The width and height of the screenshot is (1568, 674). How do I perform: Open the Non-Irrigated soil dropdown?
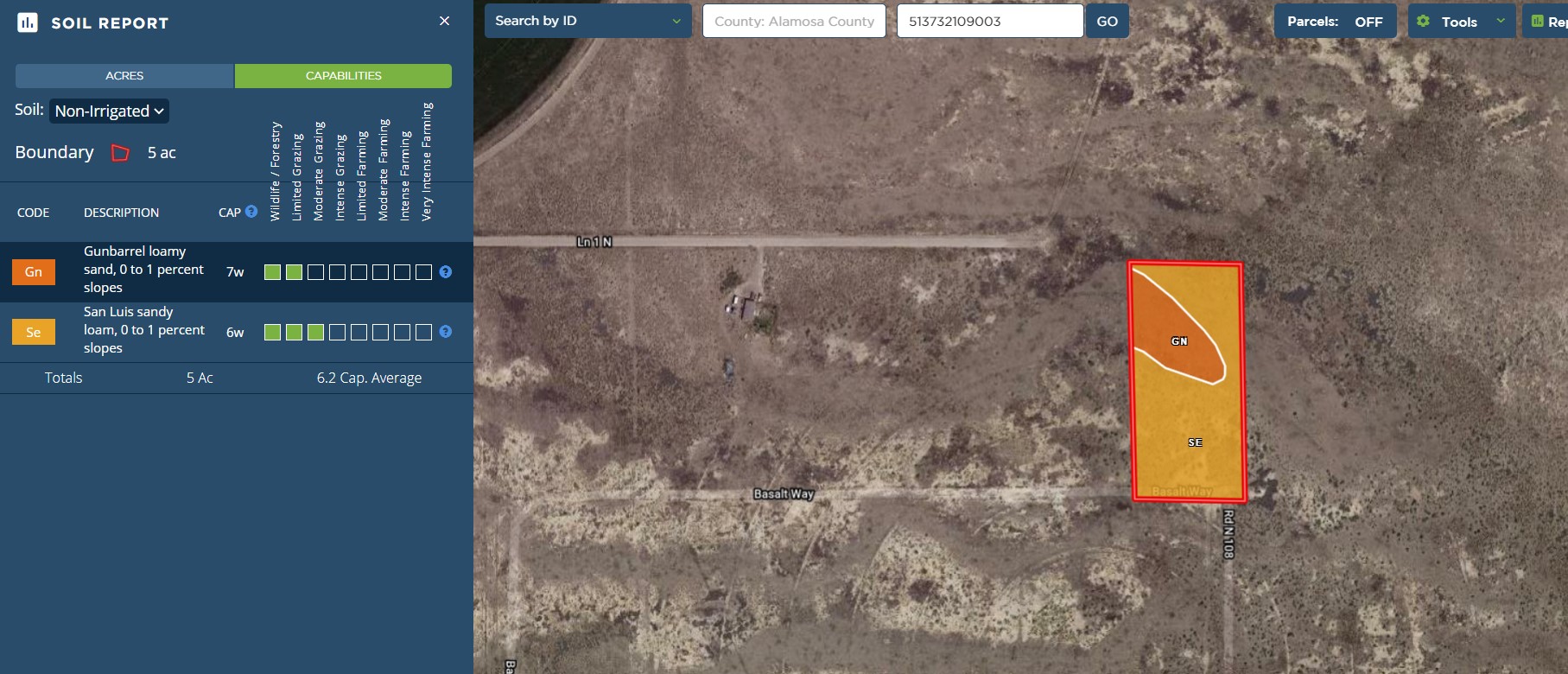tap(109, 111)
